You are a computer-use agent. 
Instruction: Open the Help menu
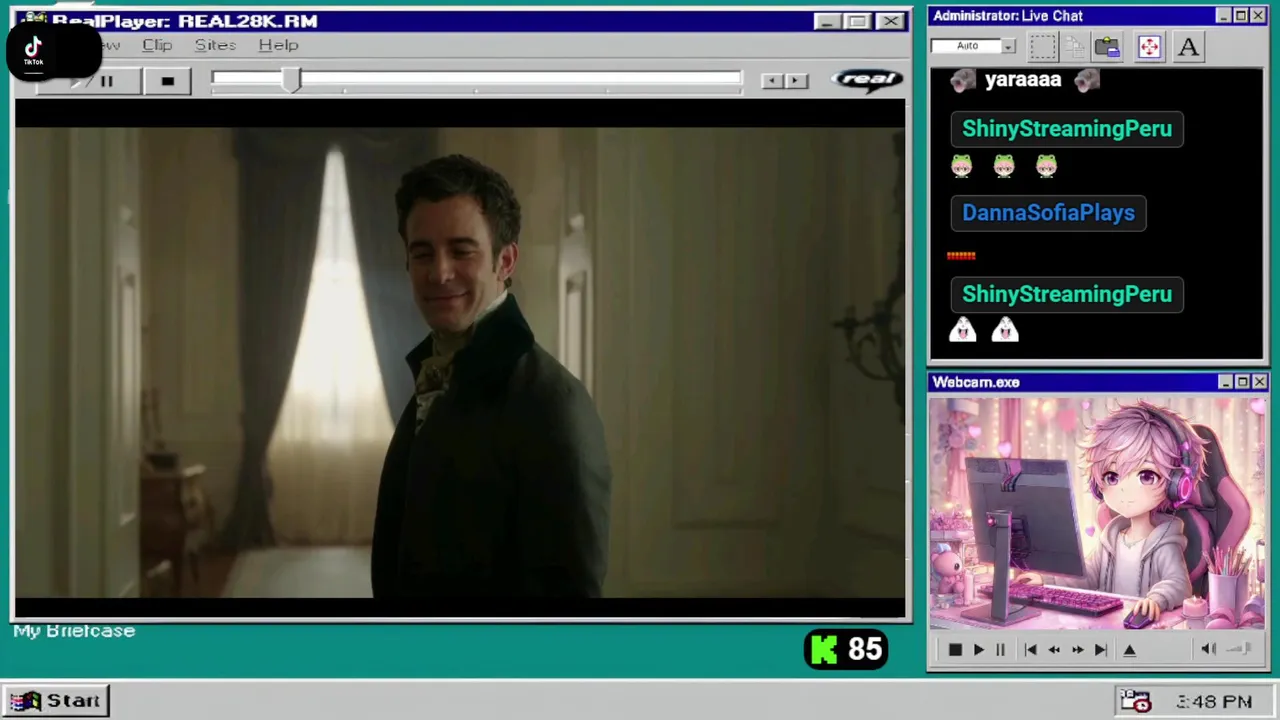pyautogui.click(x=278, y=45)
